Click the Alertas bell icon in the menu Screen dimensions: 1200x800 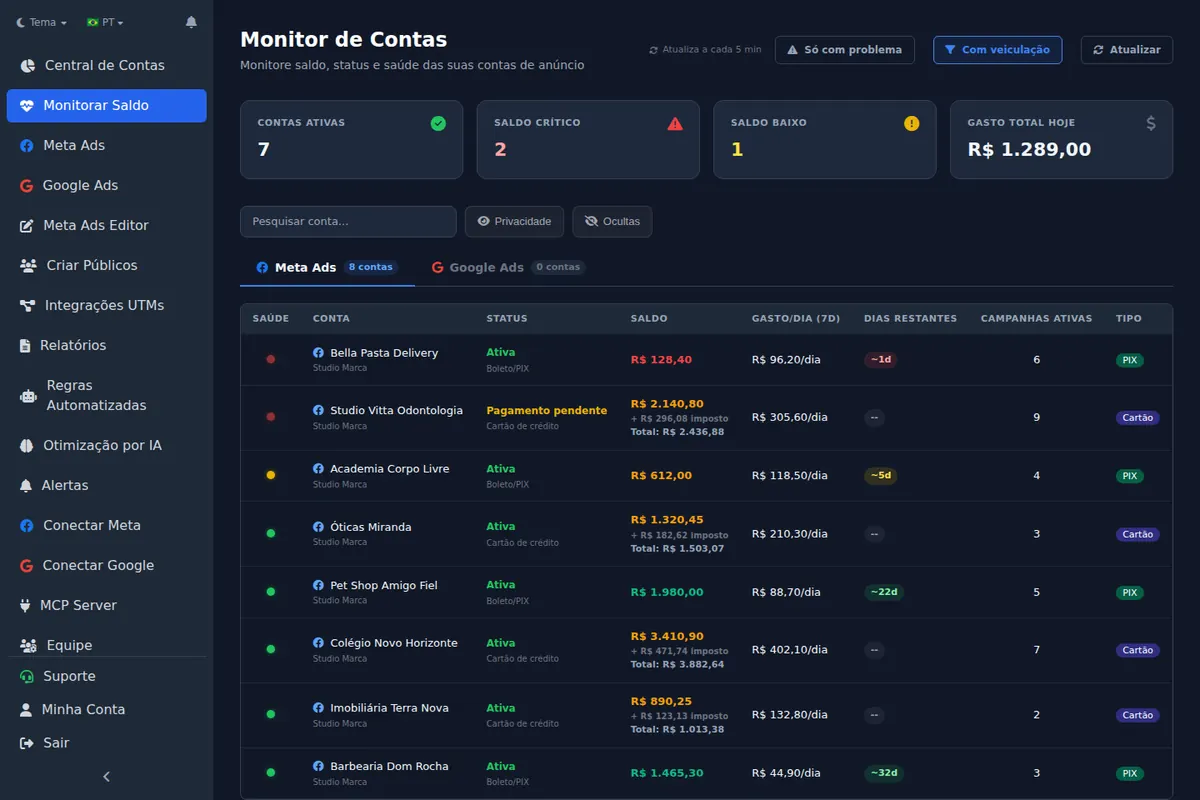pyautogui.click(x=26, y=485)
